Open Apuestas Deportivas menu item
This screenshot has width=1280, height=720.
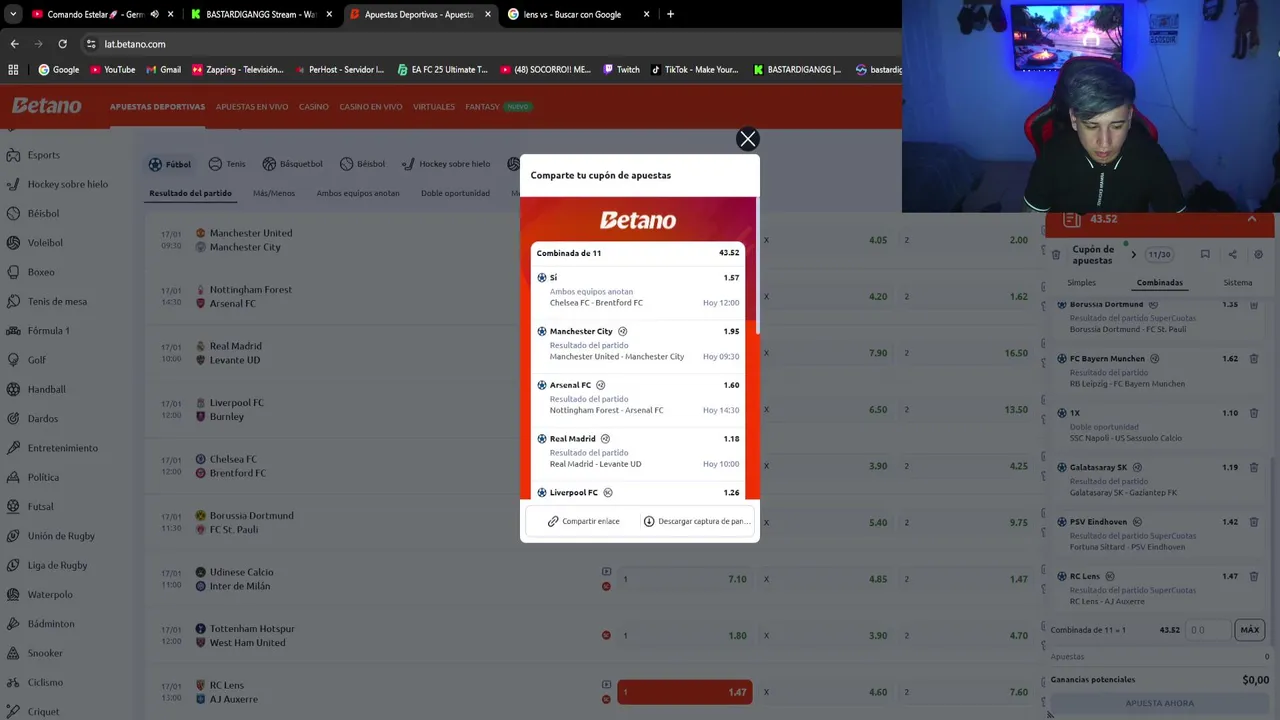pos(157,107)
